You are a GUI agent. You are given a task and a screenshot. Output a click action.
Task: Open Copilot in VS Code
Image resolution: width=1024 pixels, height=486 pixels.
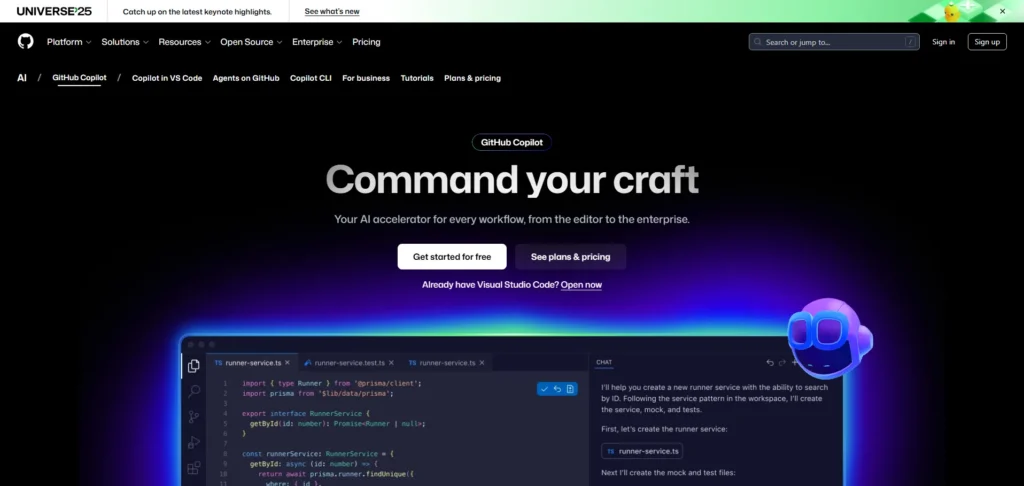tap(167, 78)
